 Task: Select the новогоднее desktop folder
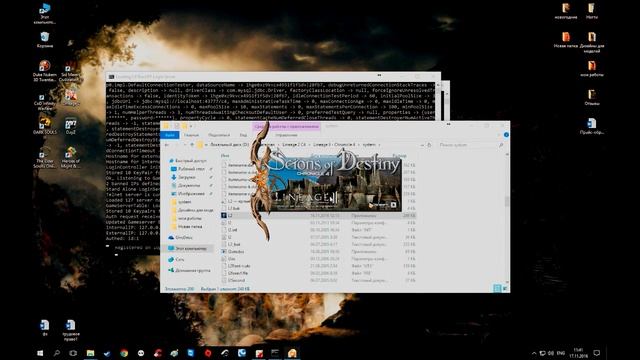point(566,11)
